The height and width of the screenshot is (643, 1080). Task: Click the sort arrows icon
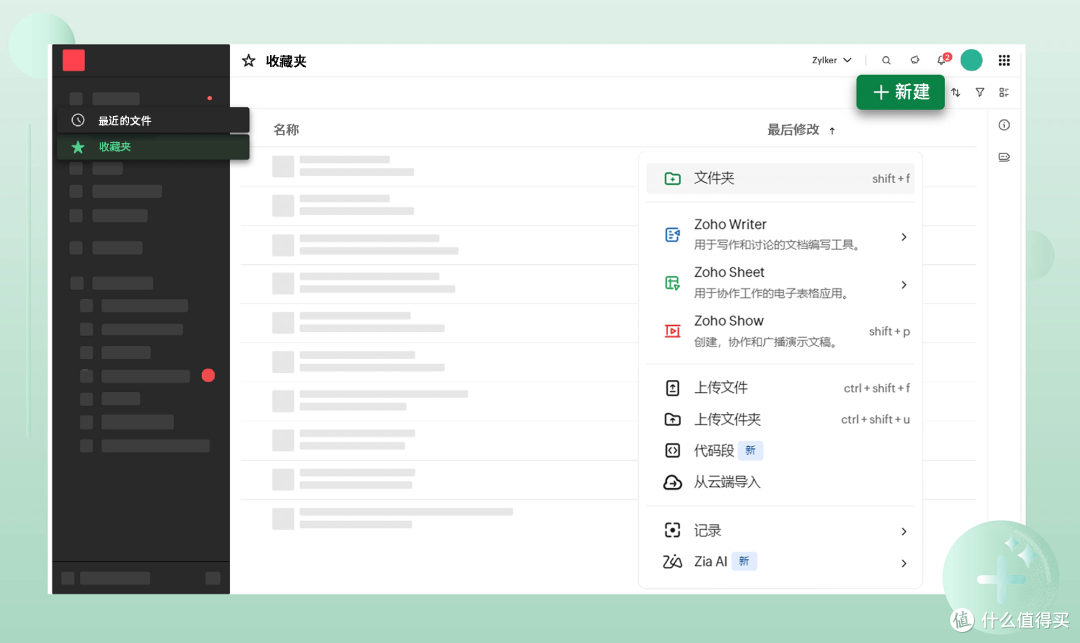click(x=956, y=92)
